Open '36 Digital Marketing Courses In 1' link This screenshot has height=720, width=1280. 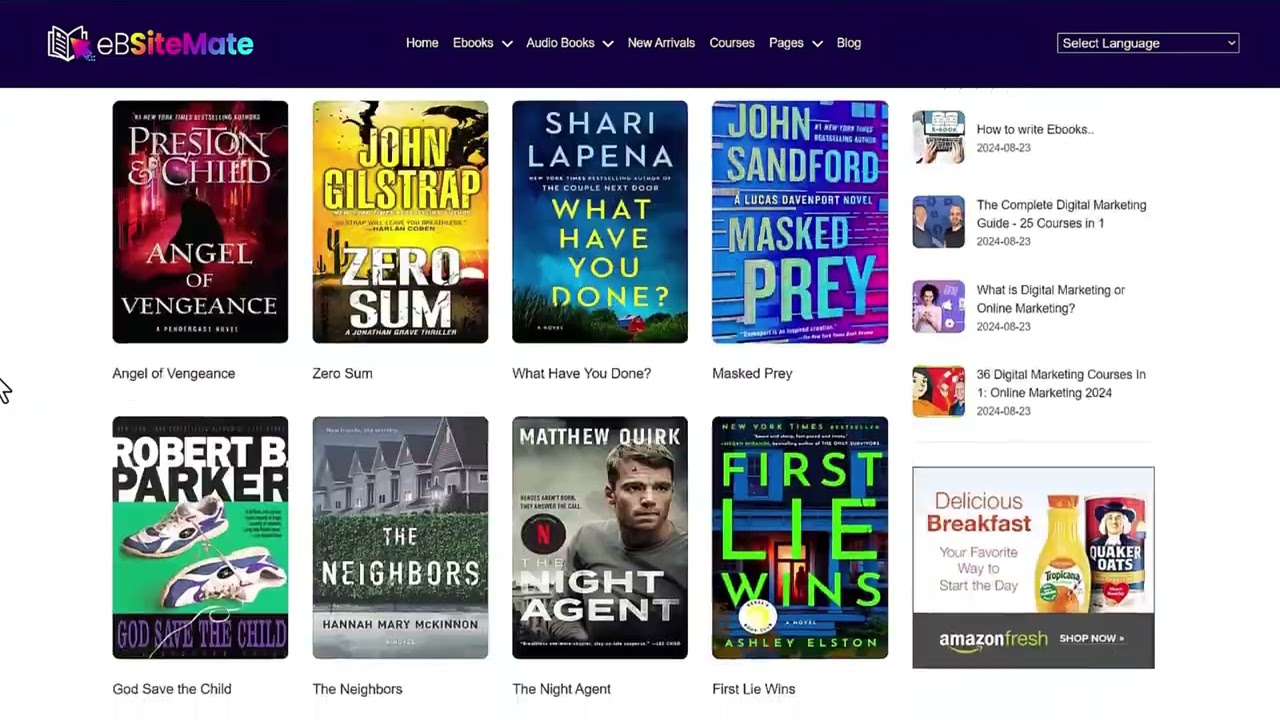coord(1061,383)
